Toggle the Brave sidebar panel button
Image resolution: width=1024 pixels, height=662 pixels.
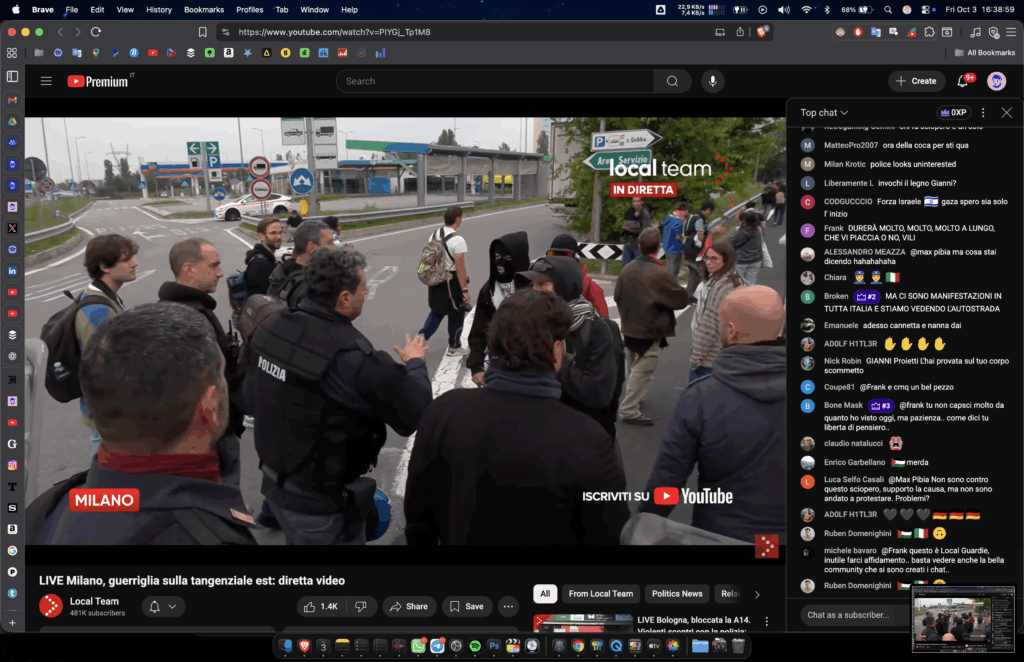click(12, 76)
